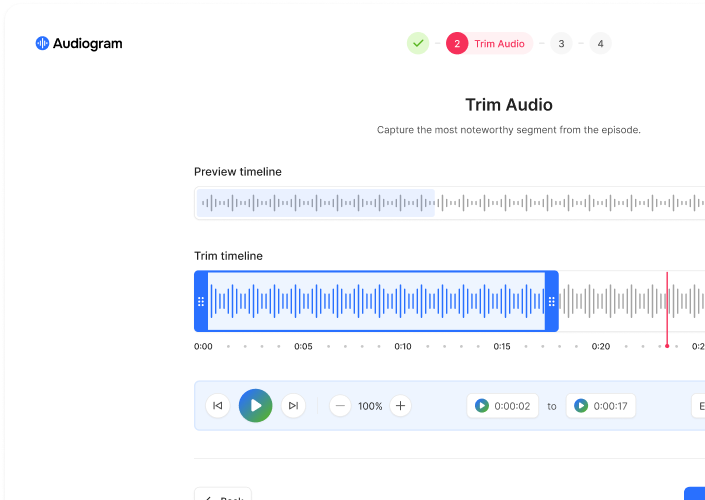Image resolution: width=705 pixels, height=500 pixels.
Task: Click the highlighted preview timeline region
Action: pyautogui.click(x=316, y=204)
